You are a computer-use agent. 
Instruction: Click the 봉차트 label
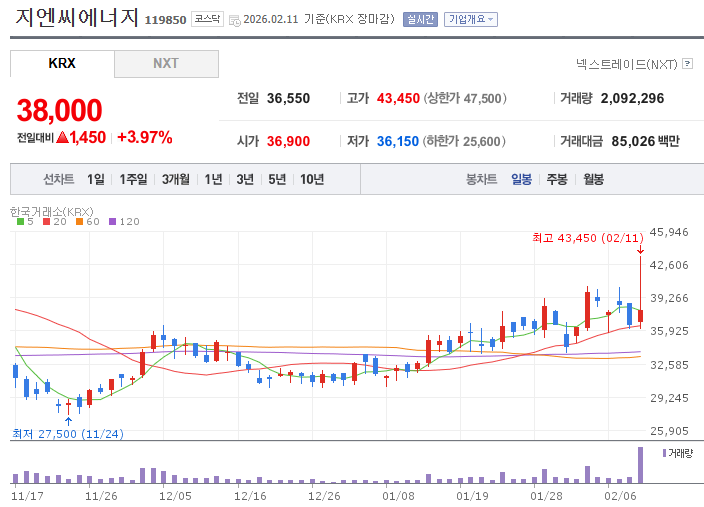(481, 180)
